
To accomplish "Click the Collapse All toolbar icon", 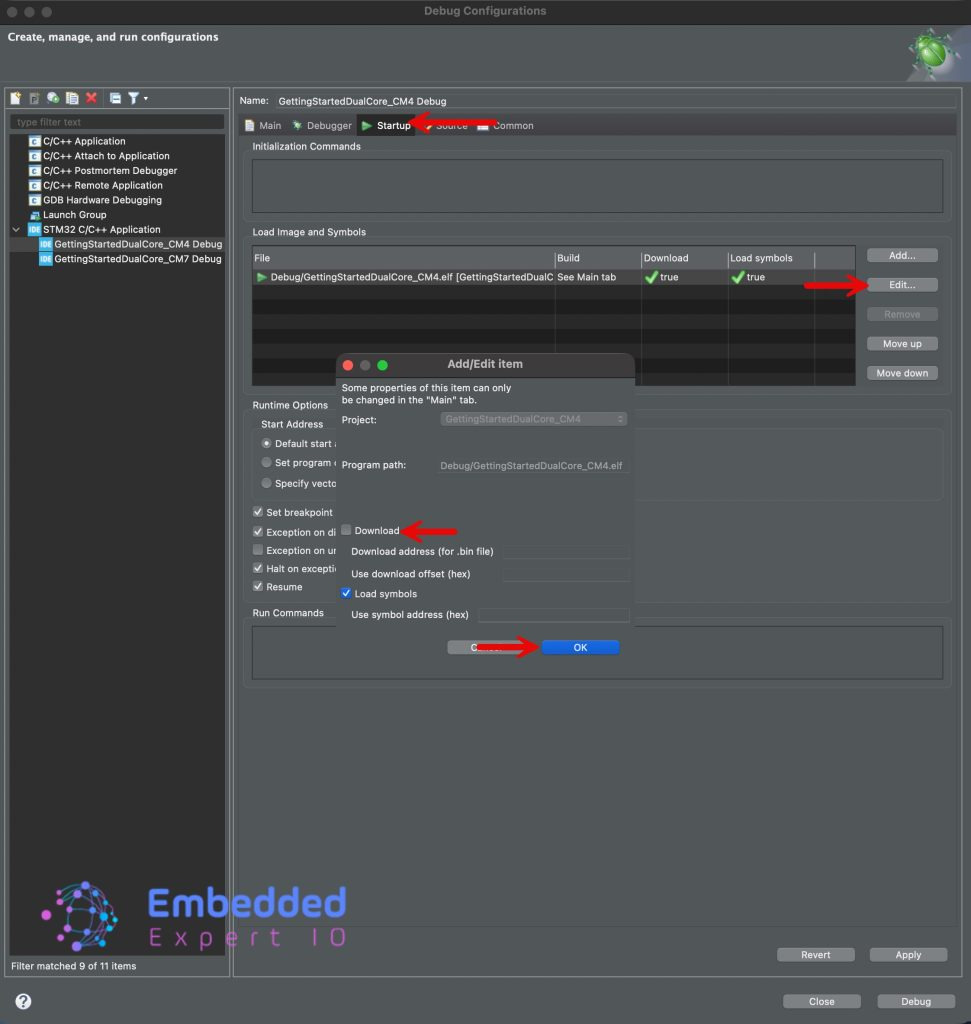I will pyautogui.click(x=115, y=98).
